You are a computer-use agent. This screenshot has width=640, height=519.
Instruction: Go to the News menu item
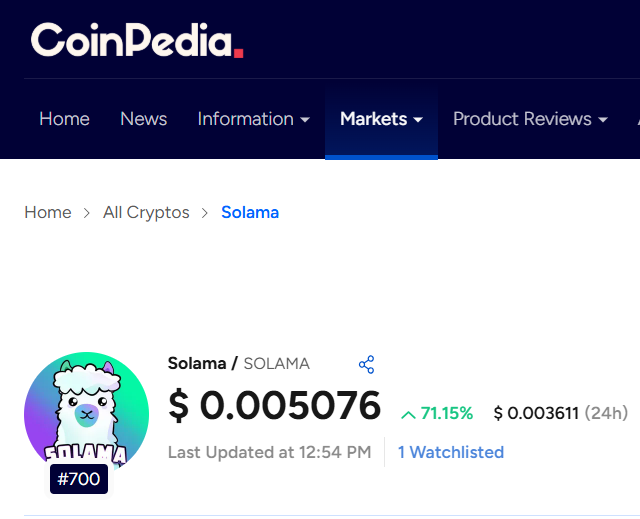pyautogui.click(x=143, y=119)
